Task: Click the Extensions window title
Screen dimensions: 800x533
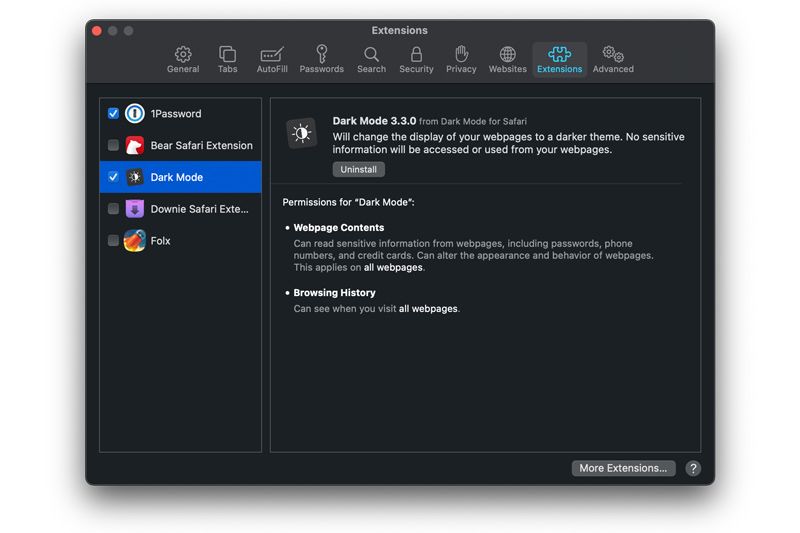Action: 399,31
